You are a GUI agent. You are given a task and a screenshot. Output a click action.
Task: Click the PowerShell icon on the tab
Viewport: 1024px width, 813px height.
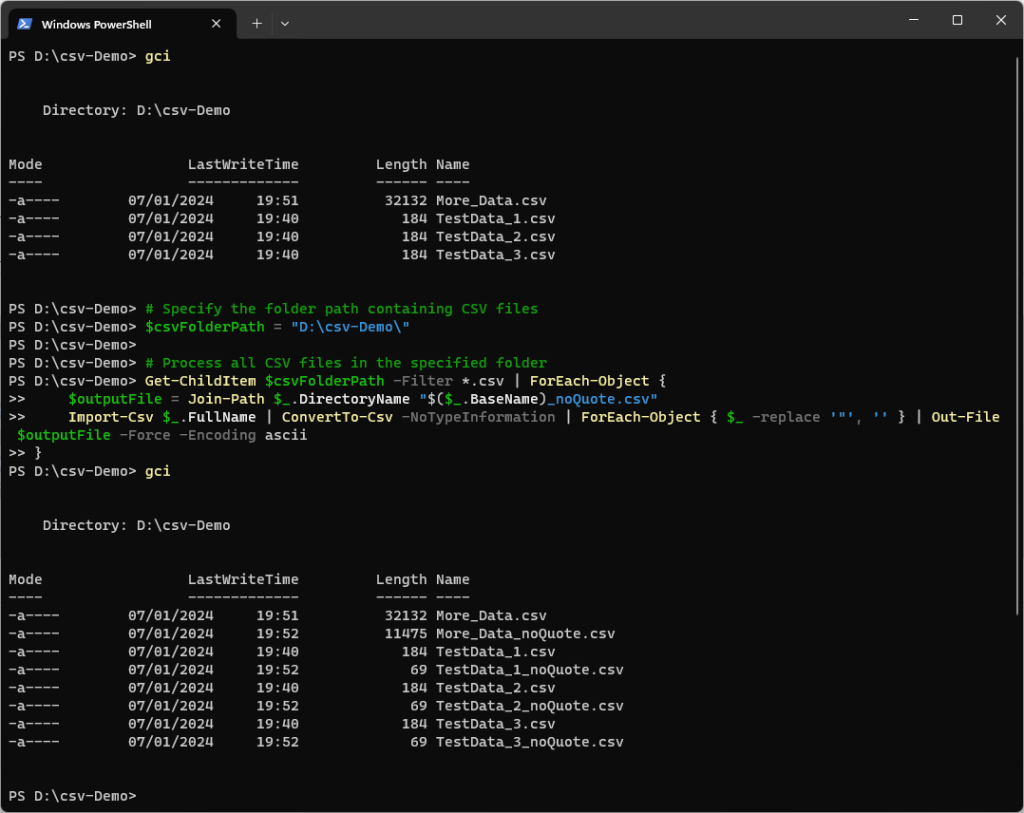click(23, 22)
